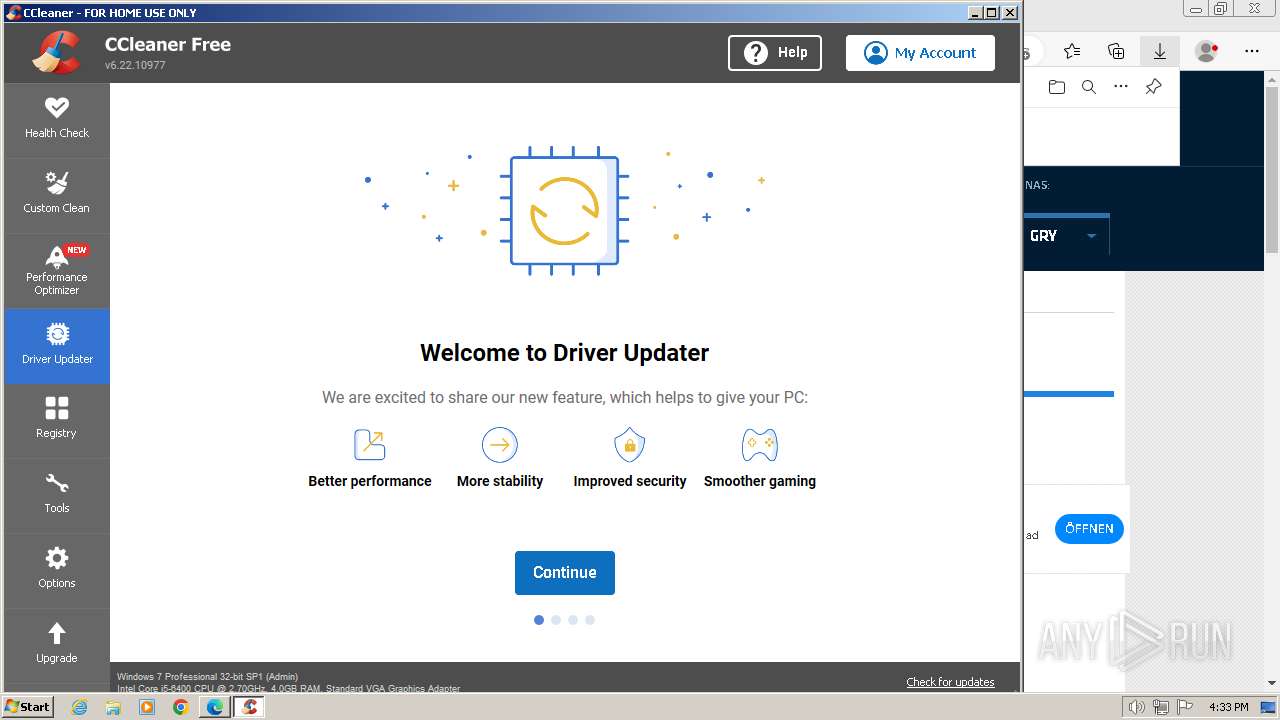Go to the second onboarding page dot
The image size is (1280, 720).
[556, 620]
